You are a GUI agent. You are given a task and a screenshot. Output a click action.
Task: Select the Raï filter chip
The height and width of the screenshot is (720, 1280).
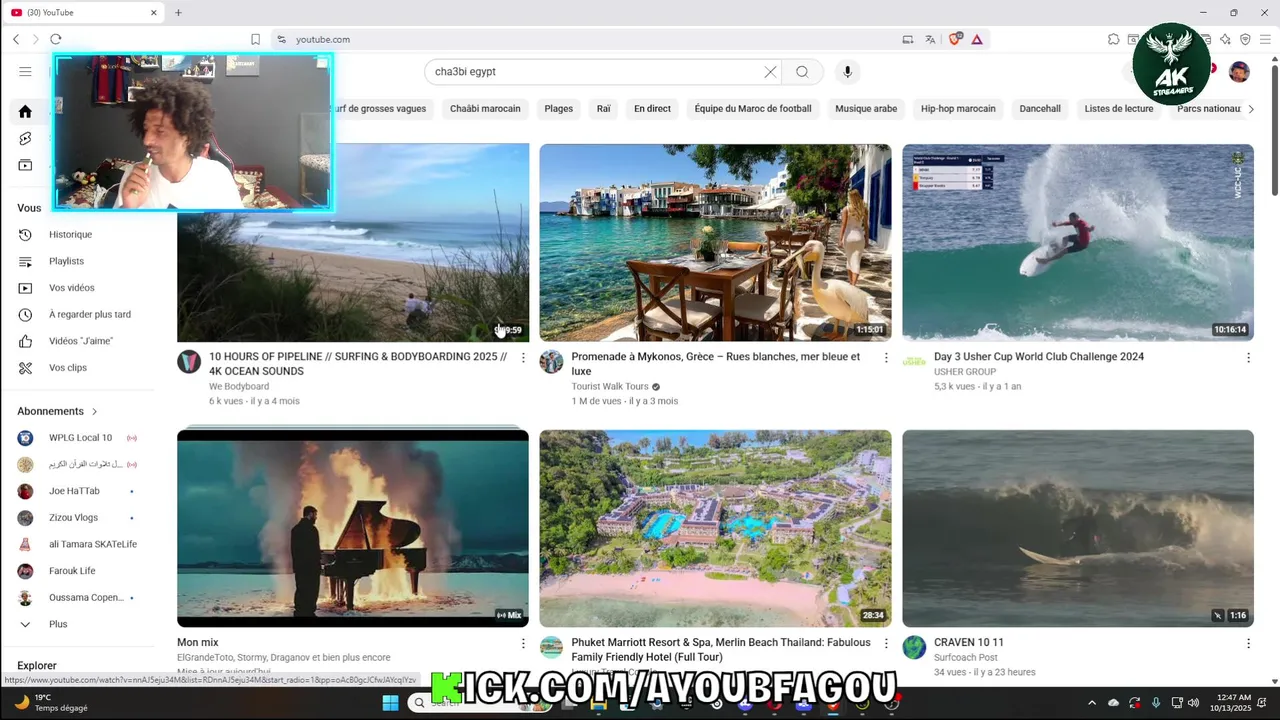tap(604, 108)
